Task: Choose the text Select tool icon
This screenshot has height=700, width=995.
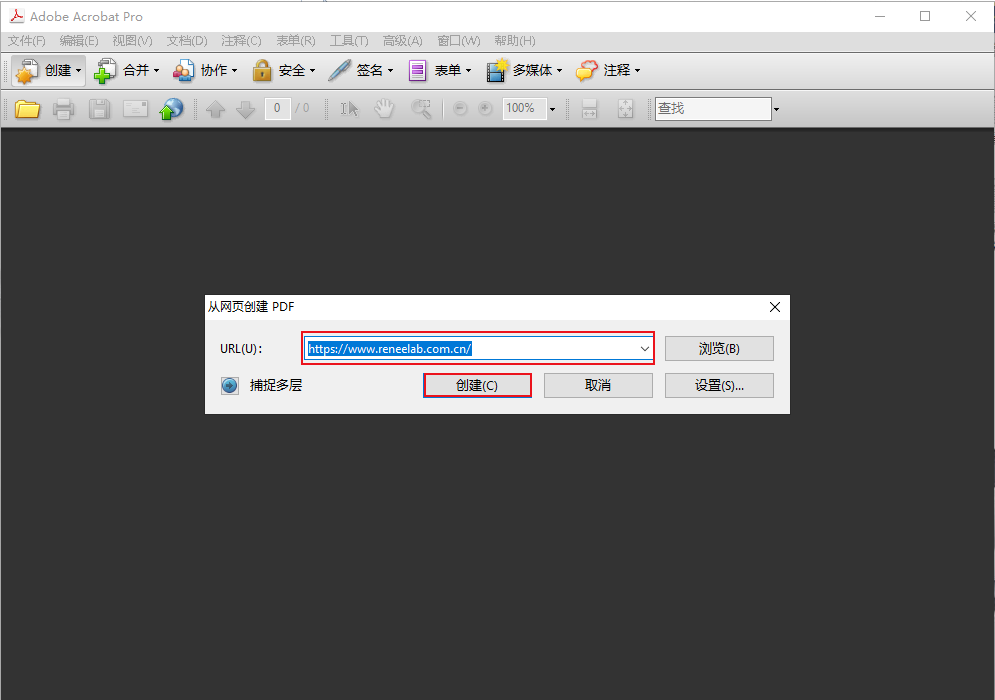Action: tap(349, 109)
